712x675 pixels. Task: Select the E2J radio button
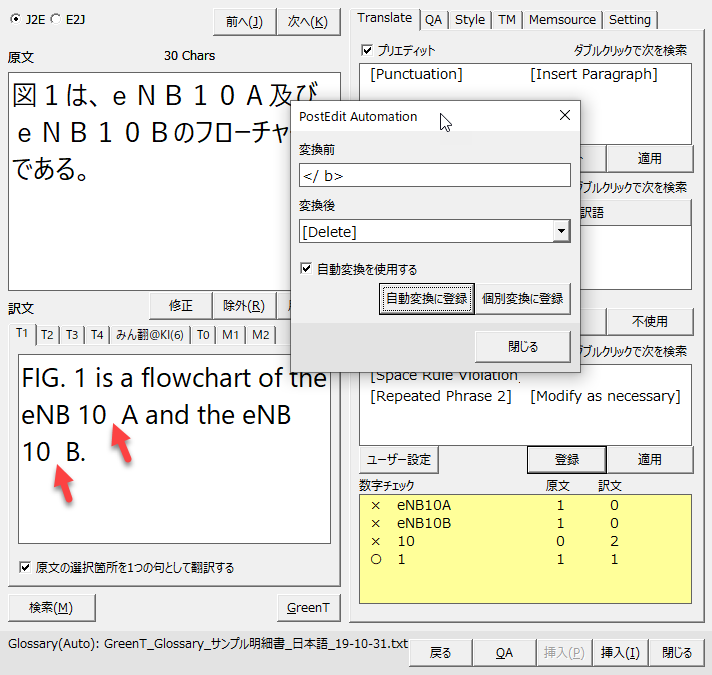tap(57, 19)
